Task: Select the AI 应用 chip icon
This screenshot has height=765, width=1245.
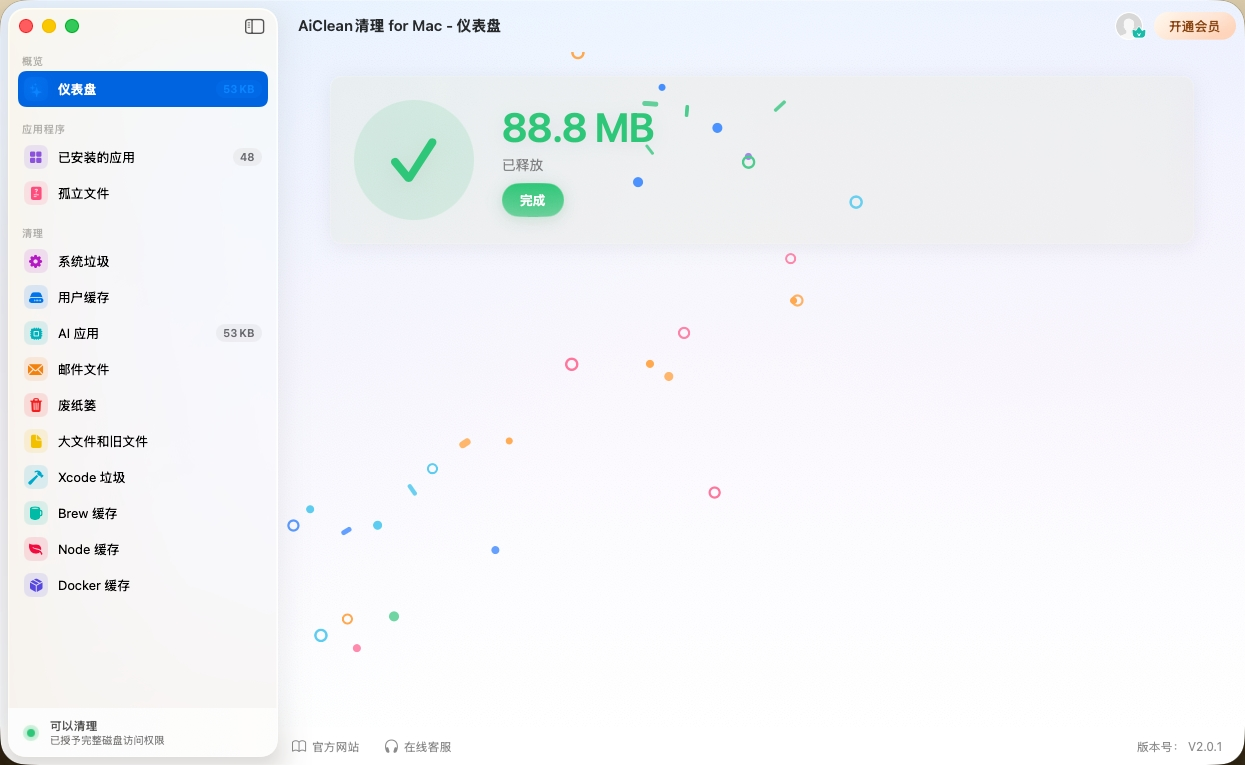Action: point(36,333)
